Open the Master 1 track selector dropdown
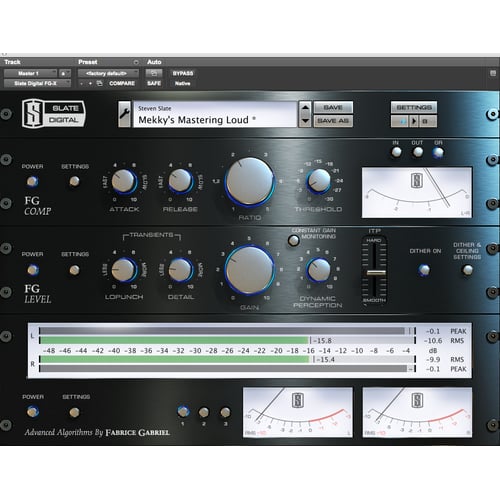Viewport: 500px width, 500px height. (x=30, y=73)
